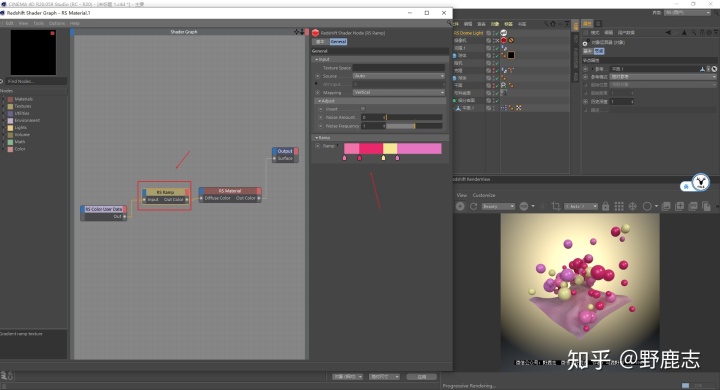720x390 pixels.
Task: Click the red Redshift camera tag icon
Action: 504,40
